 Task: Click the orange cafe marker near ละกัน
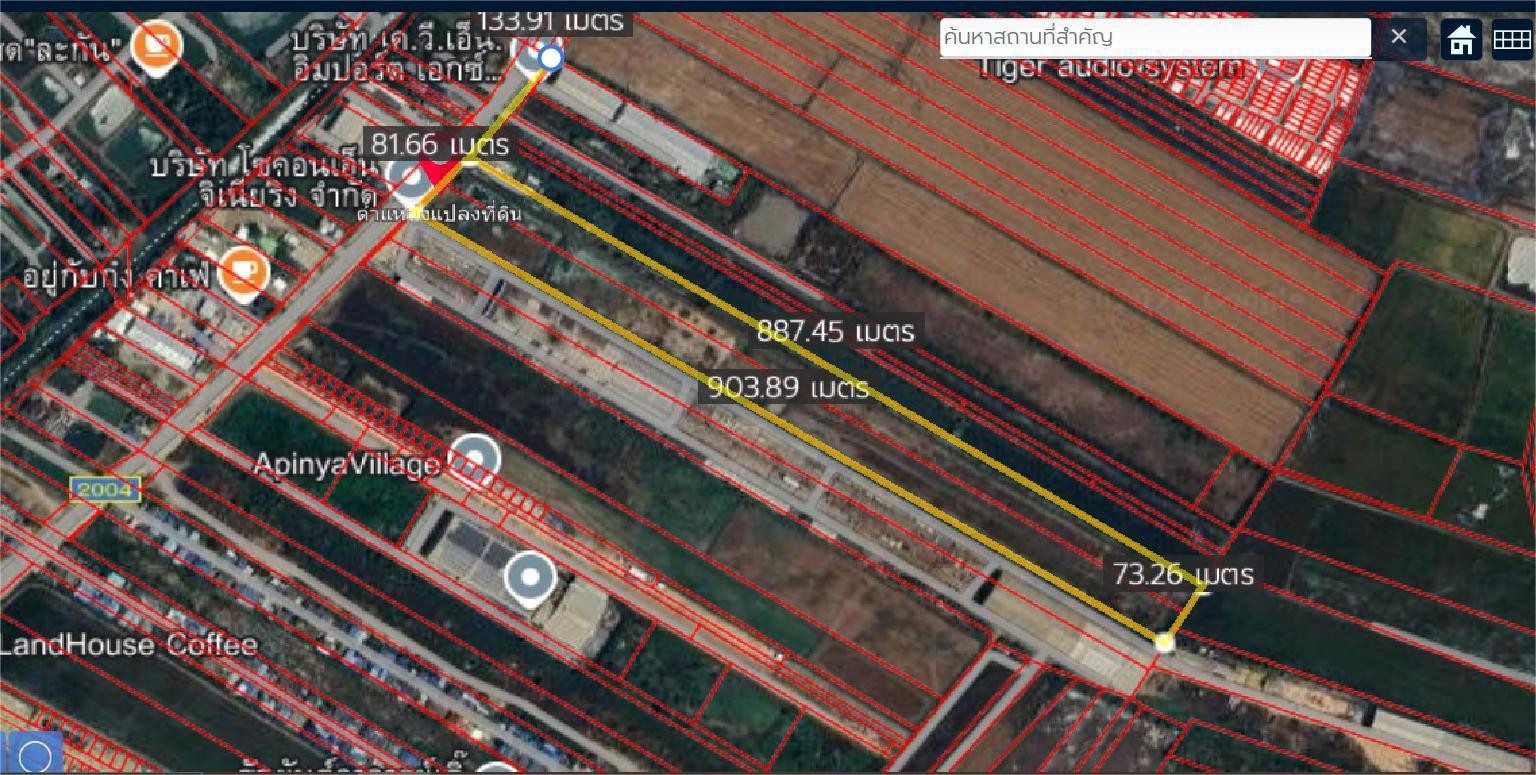[x=156, y=45]
